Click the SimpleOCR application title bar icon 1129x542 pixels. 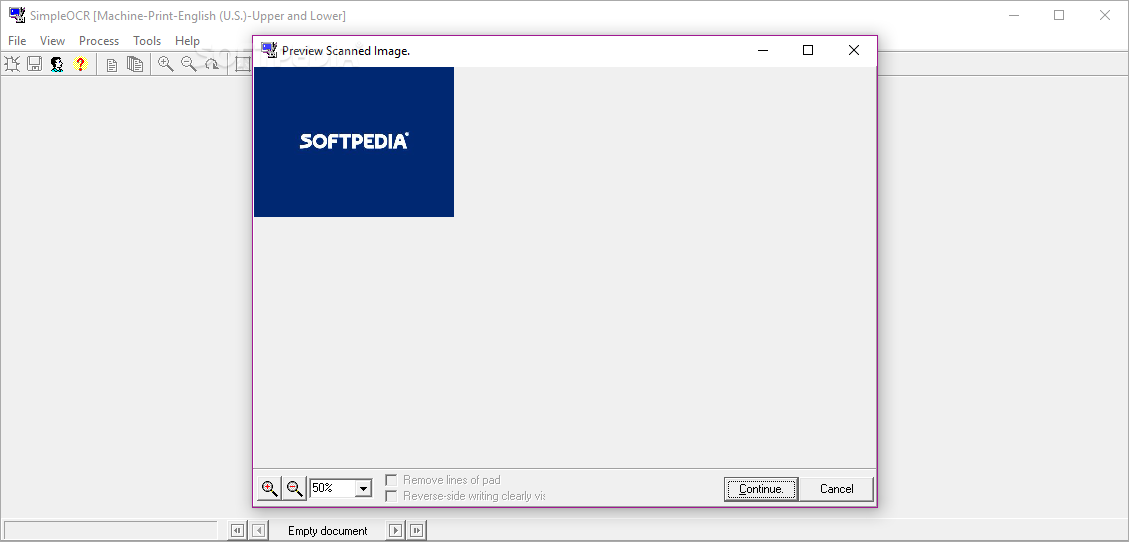point(17,14)
